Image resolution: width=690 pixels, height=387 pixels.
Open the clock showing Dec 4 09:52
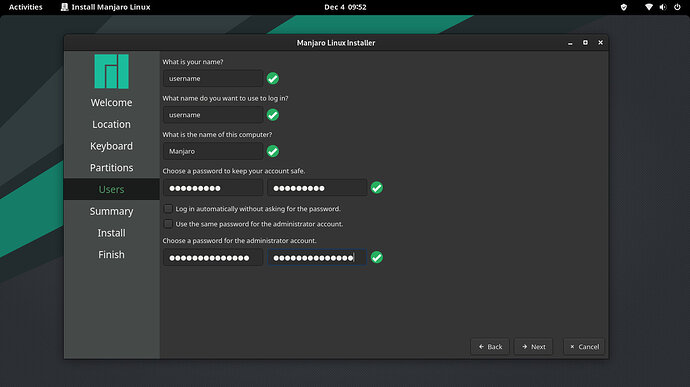point(345,7)
